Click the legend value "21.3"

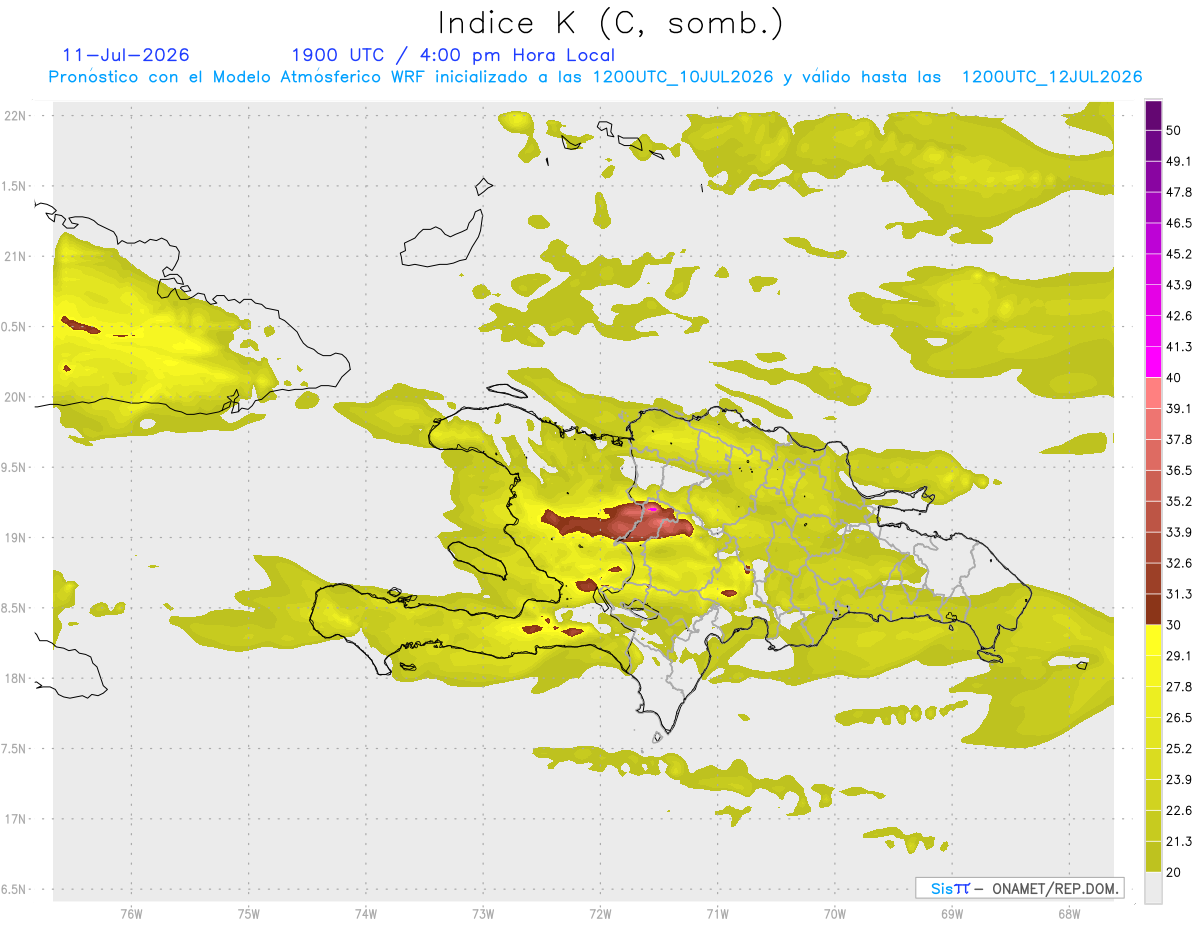[1180, 841]
